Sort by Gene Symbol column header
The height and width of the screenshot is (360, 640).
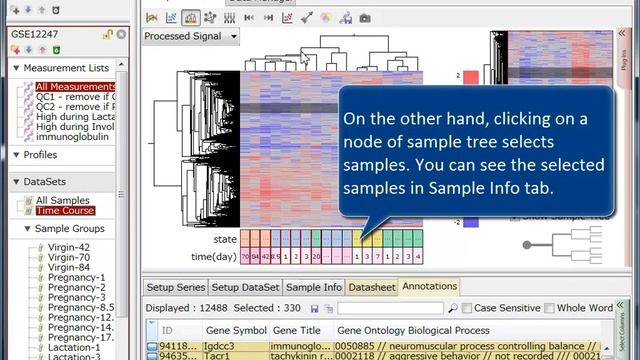(x=236, y=330)
